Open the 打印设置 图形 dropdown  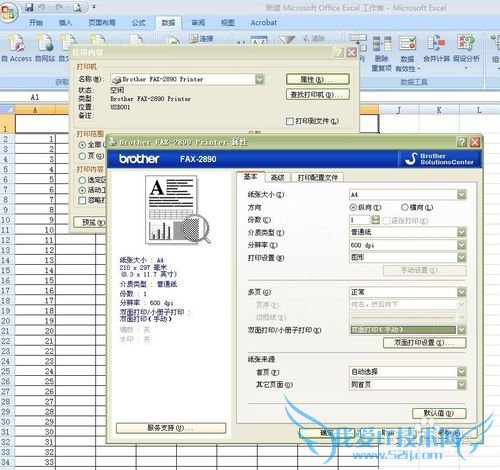click(462, 257)
